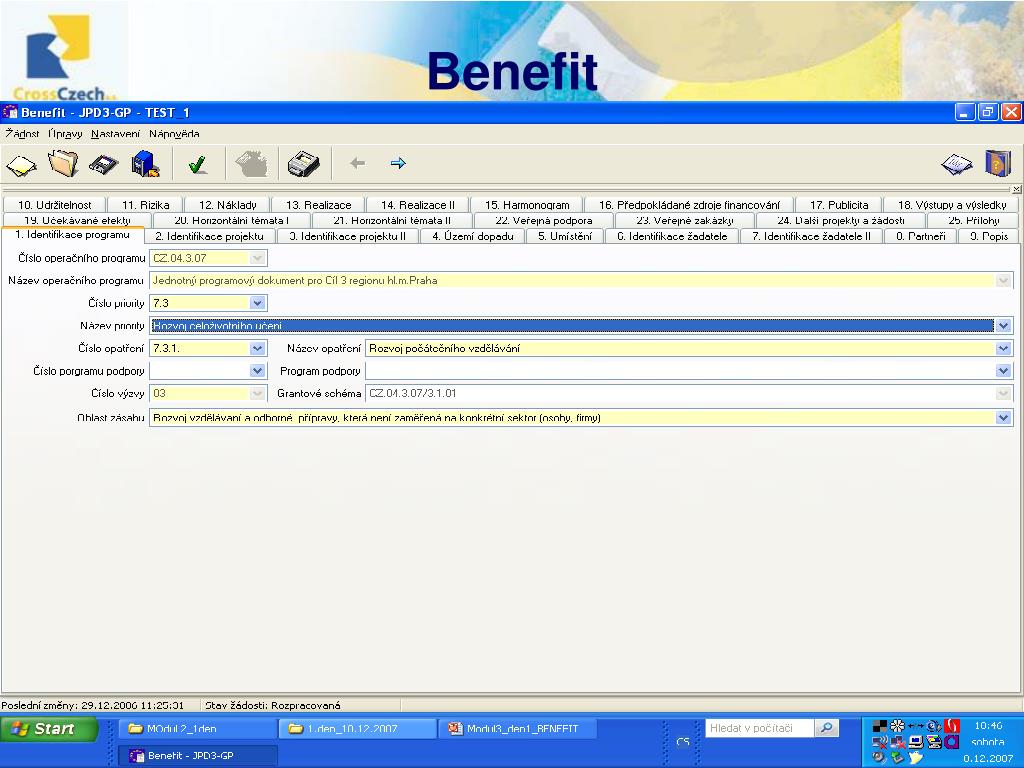Click the small close X below toolbar
The image size is (1024, 768).
(x=1016, y=189)
